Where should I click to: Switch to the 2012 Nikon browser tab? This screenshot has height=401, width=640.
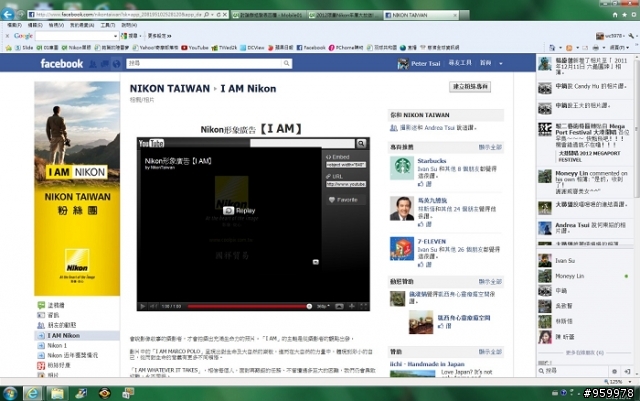coord(345,15)
